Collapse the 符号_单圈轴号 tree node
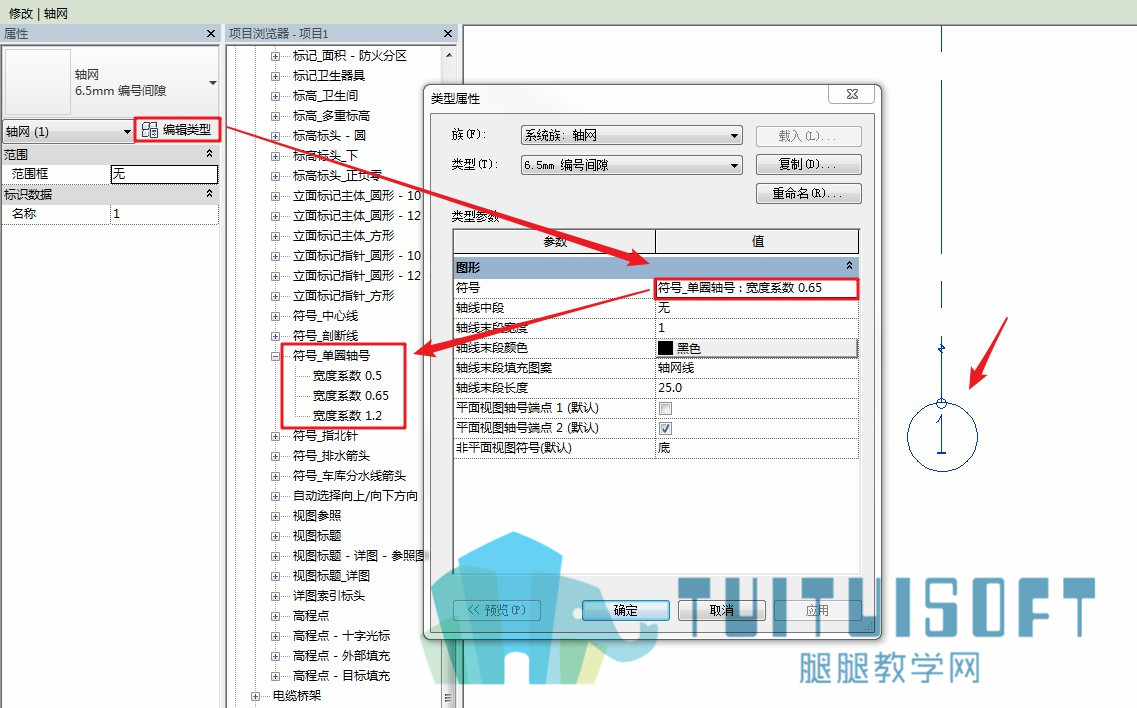 (x=276, y=356)
